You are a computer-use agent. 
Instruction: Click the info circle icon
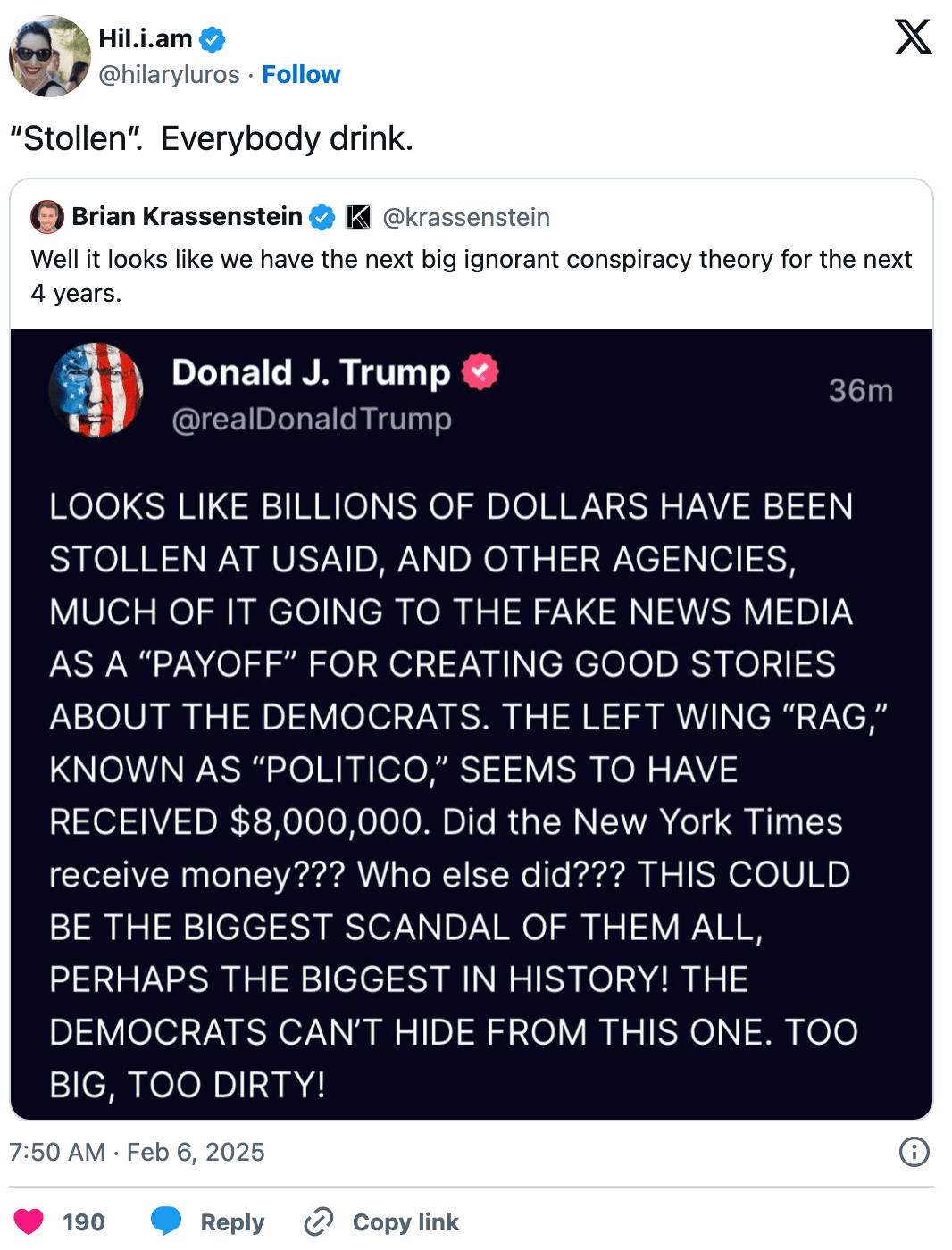tap(914, 1152)
